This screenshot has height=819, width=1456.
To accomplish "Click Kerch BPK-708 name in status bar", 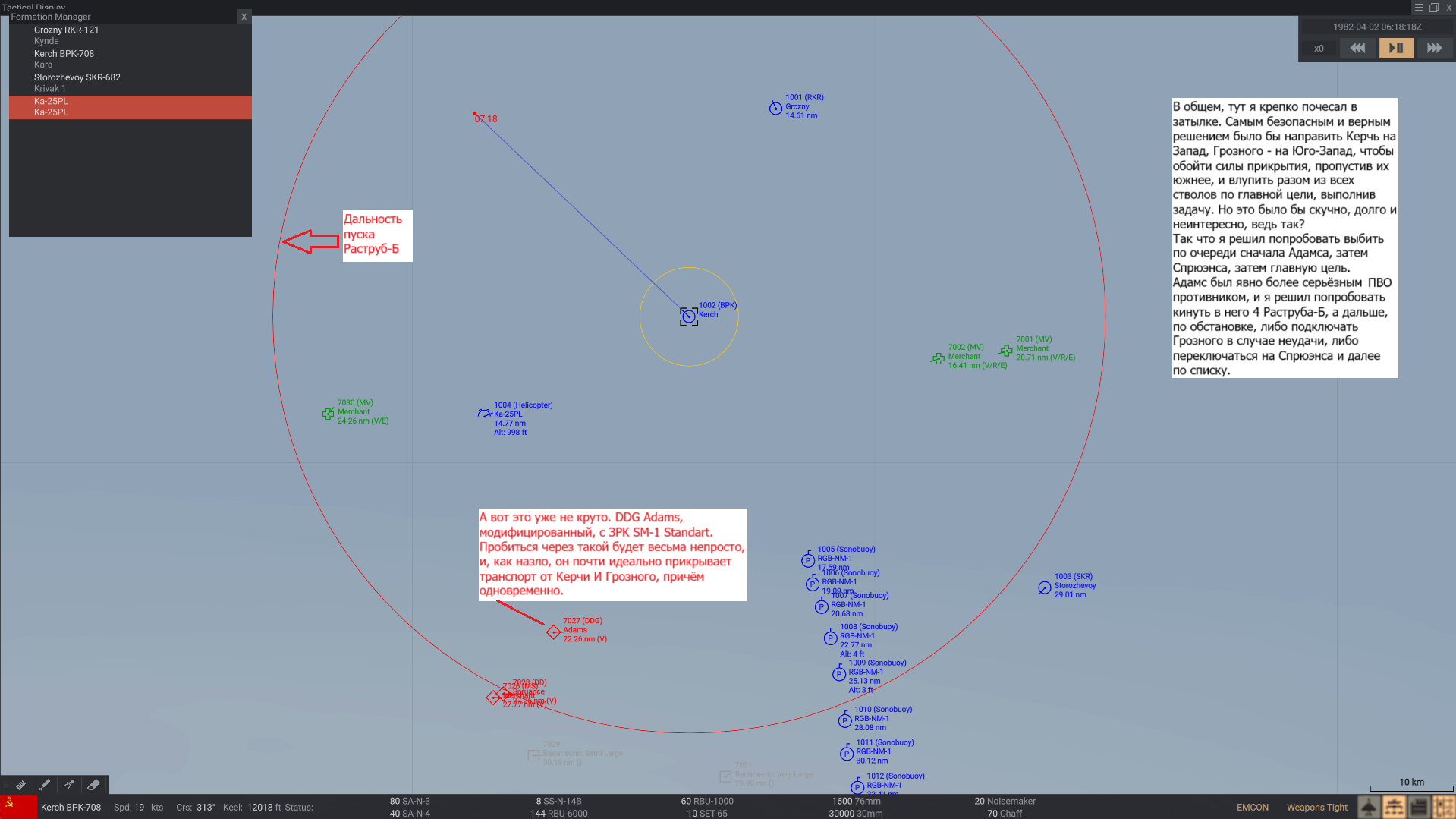I will (x=71, y=808).
